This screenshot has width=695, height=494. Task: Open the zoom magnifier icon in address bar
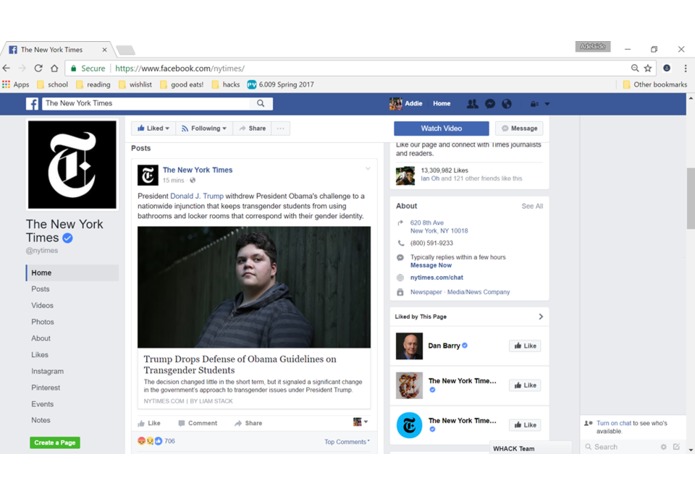(x=635, y=68)
